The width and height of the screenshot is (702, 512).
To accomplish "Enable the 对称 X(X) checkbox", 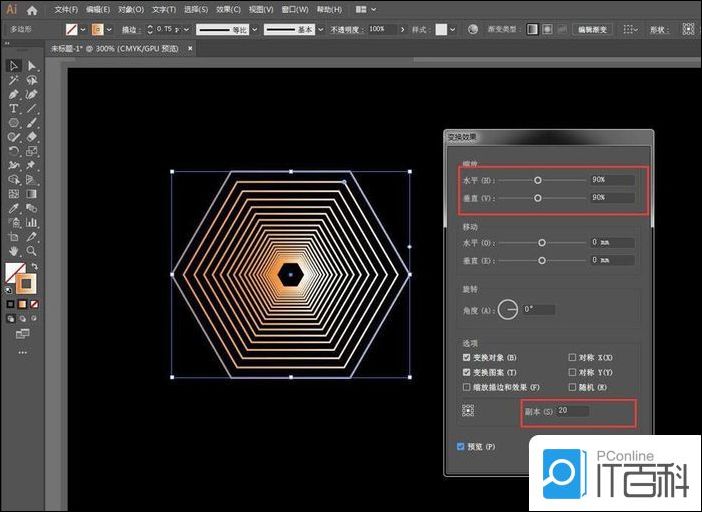I will point(572,357).
